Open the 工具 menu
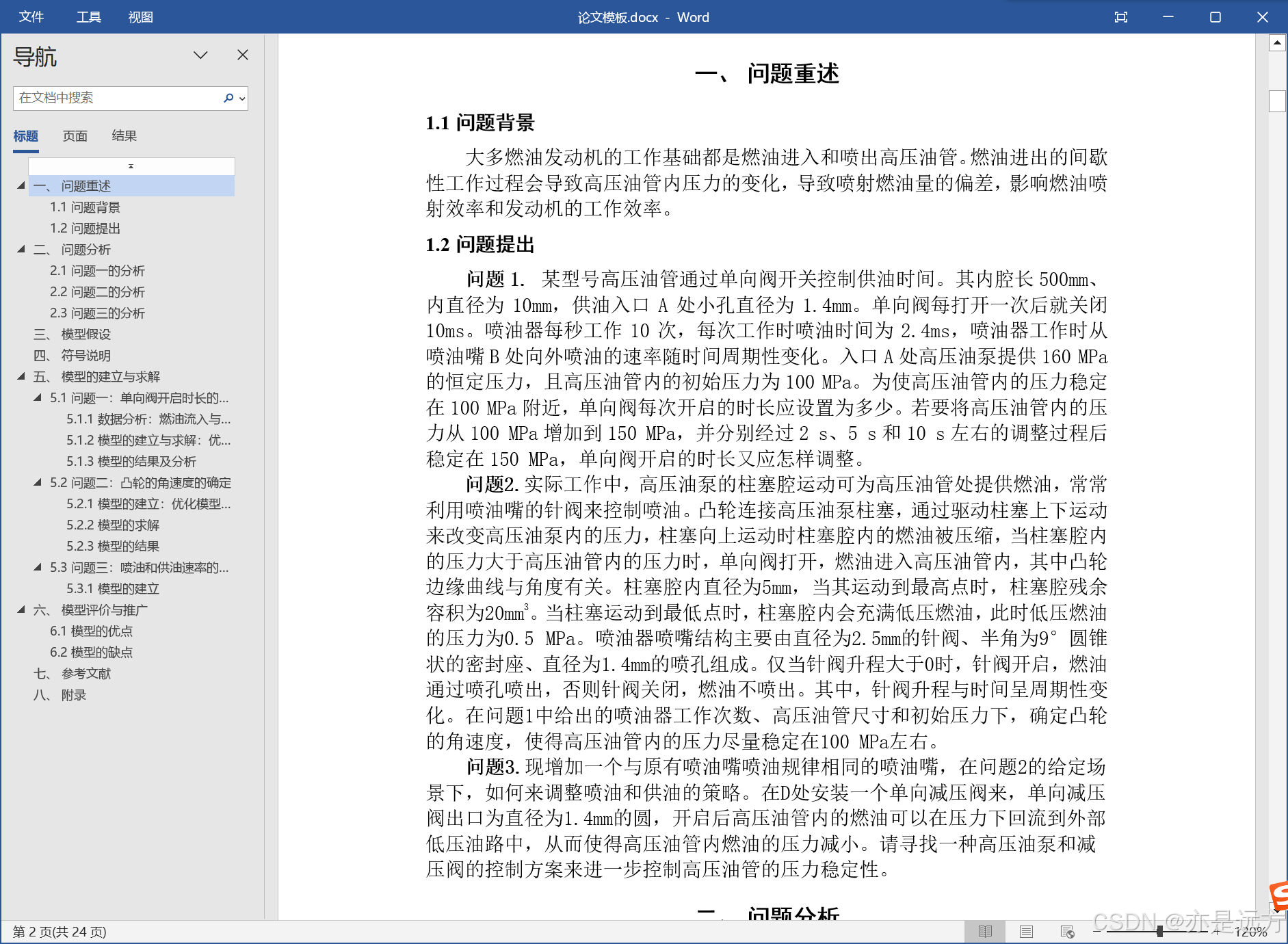This screenshot has height=944, width=1288. pos(89,16)
